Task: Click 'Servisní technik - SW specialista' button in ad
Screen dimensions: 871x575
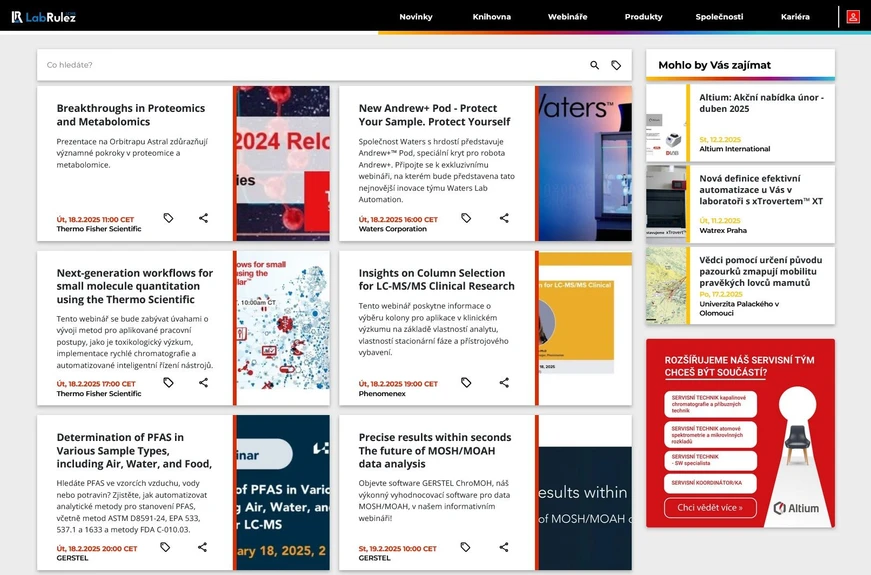Action: (x=710, y=460)
